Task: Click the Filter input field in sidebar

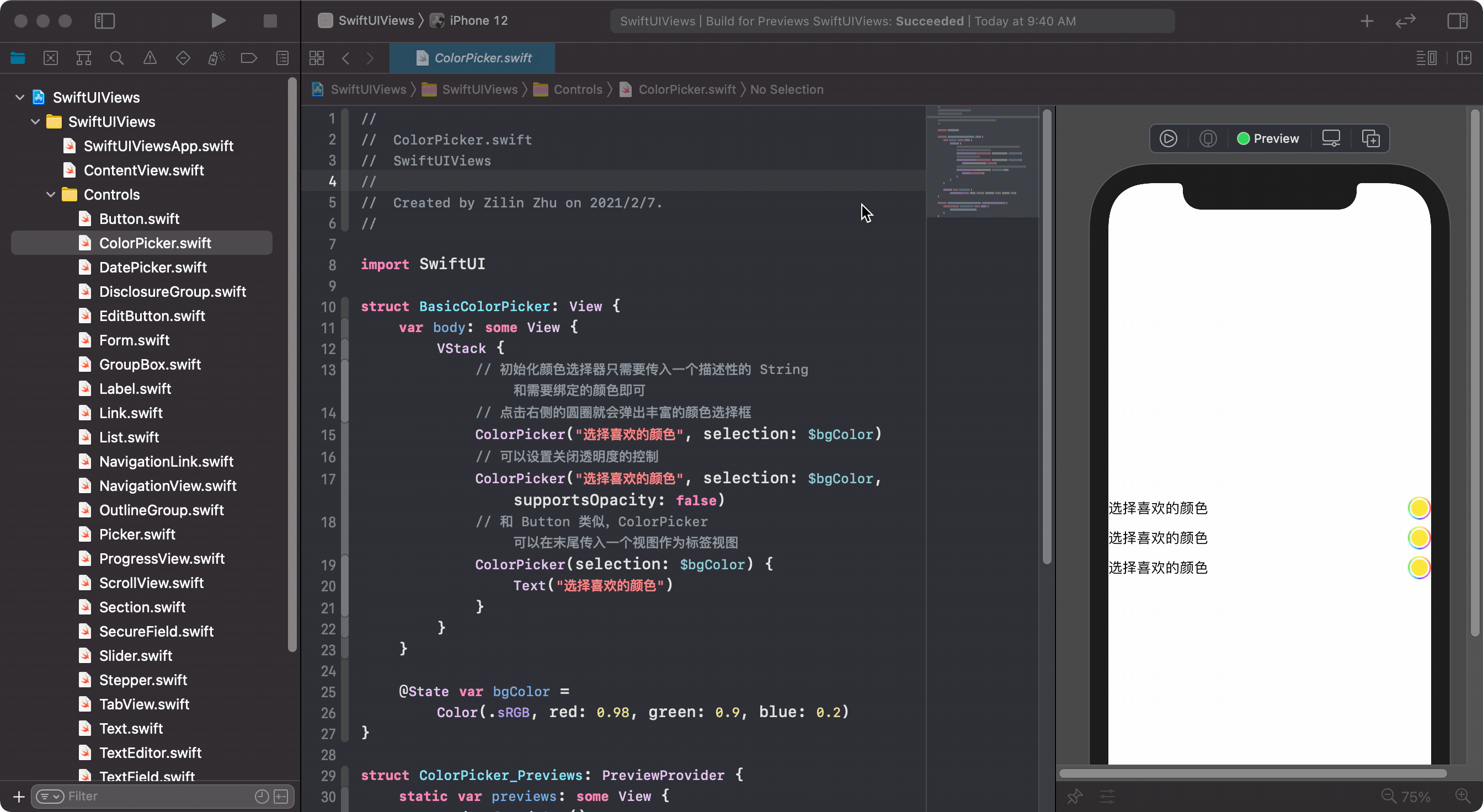Action: coord(155,796)
